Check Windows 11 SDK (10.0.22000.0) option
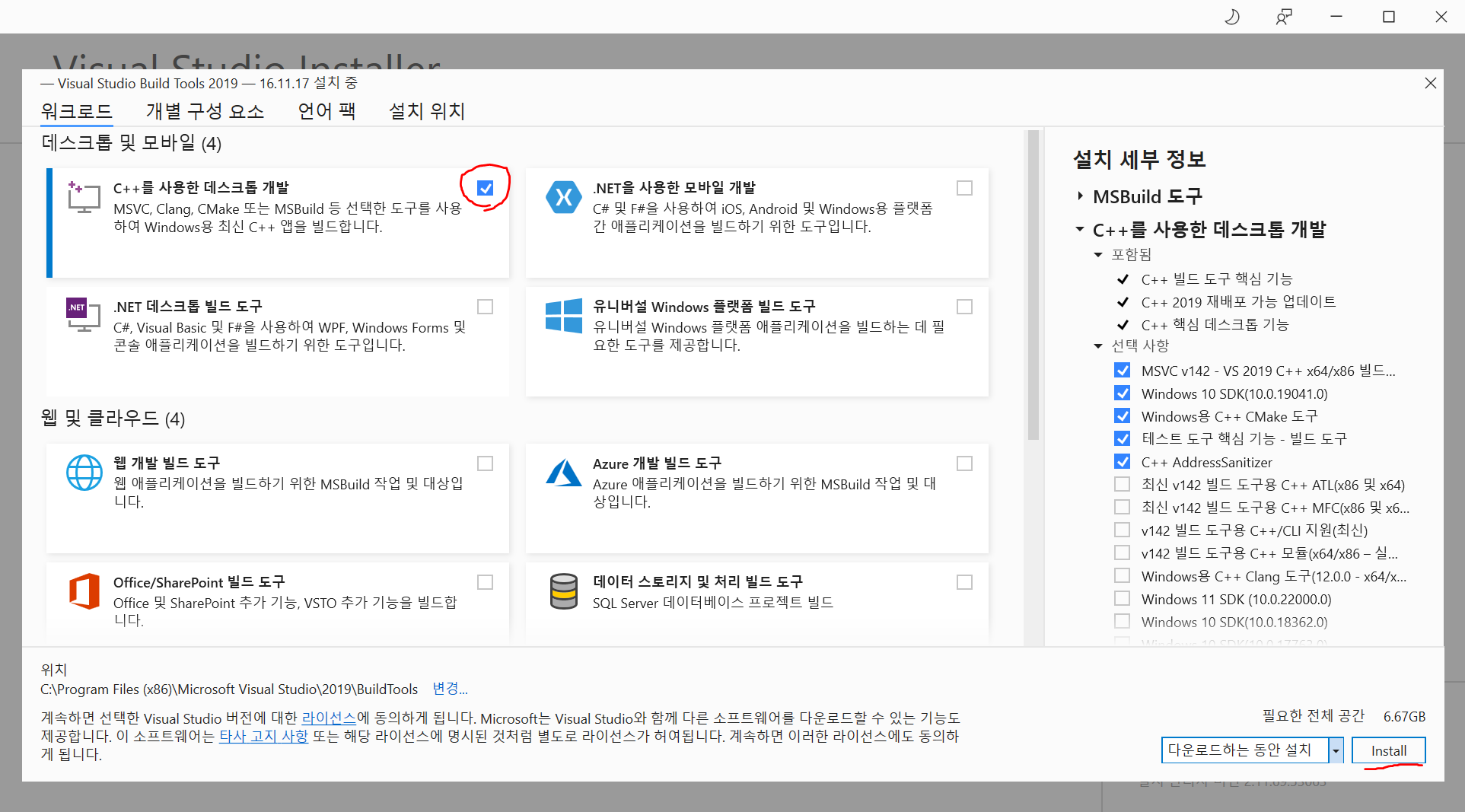1465x812 pixels. pos(1122,598)
